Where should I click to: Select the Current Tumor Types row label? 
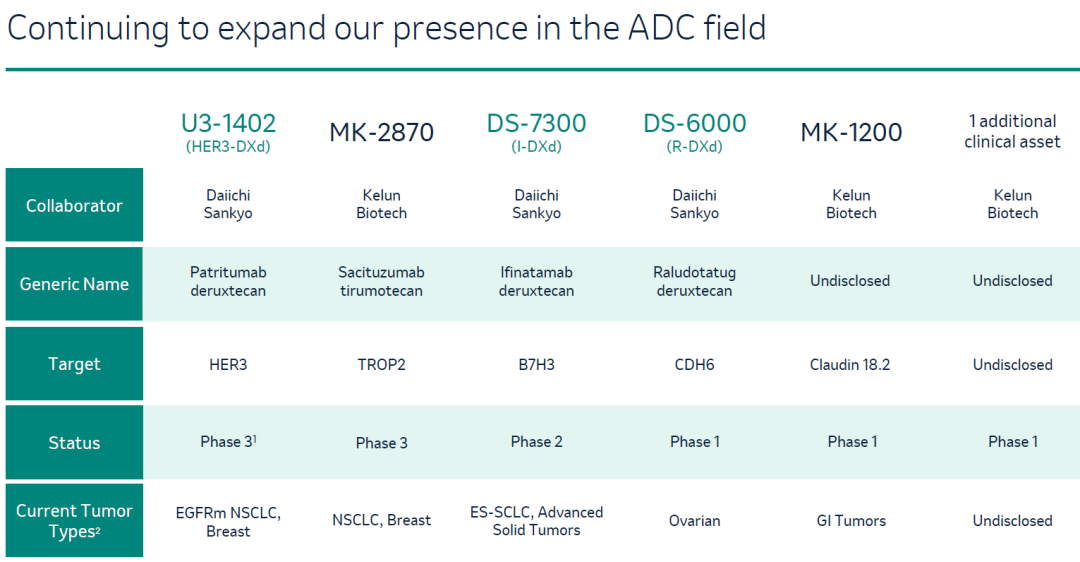(74, 521)
